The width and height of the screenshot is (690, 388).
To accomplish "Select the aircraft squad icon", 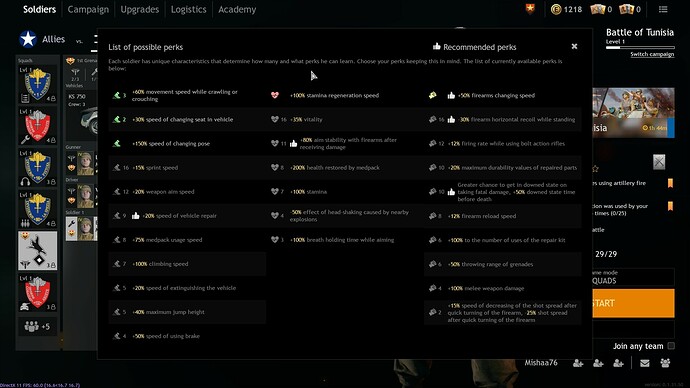I will coord(37,251).
